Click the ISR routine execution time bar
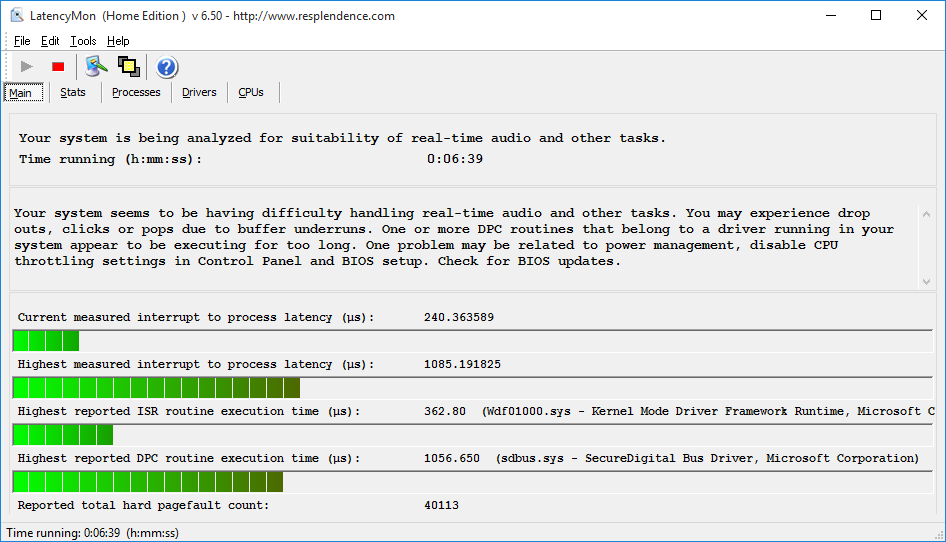This screenshot has height=542, width=946. tap(472, 435)
